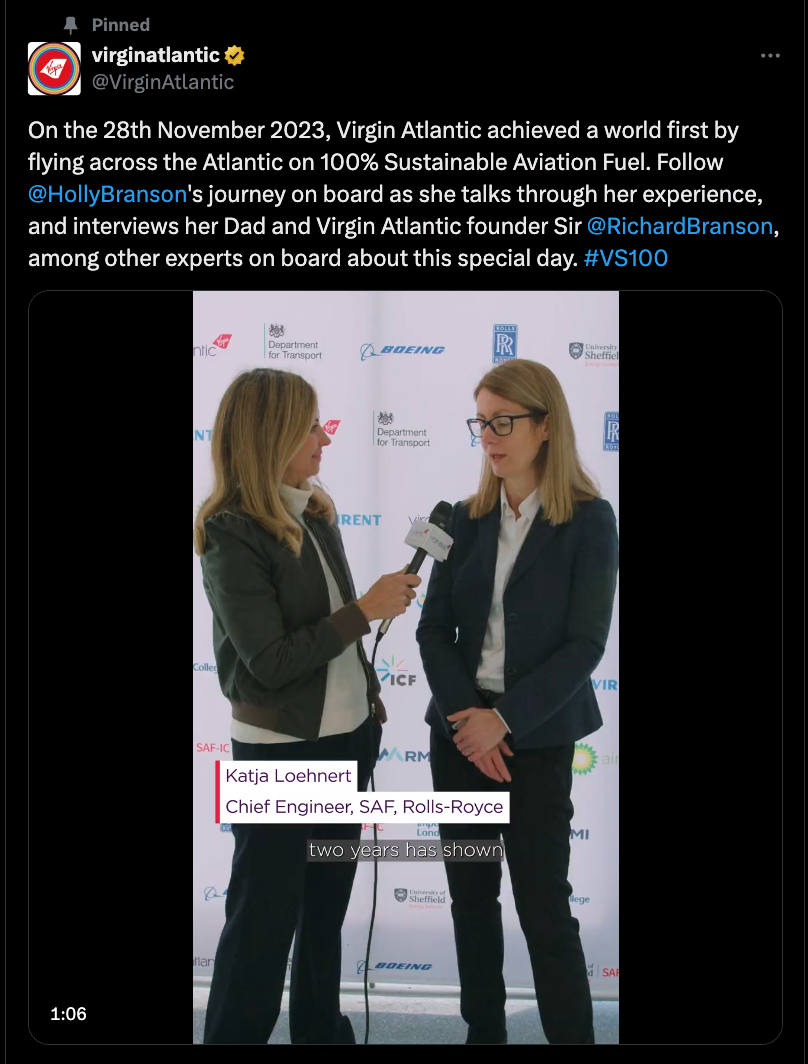Open the @RichardBranson mention link
808x1064 pixels.
click(x=680, y=226)
